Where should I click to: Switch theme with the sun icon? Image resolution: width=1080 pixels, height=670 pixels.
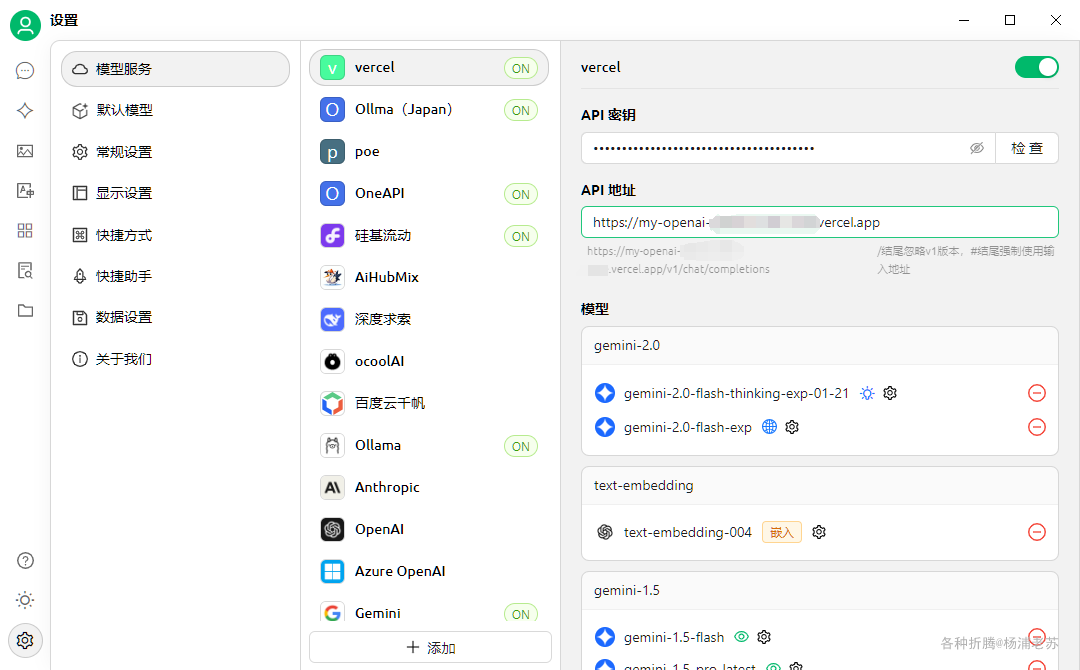coord(25,600)
